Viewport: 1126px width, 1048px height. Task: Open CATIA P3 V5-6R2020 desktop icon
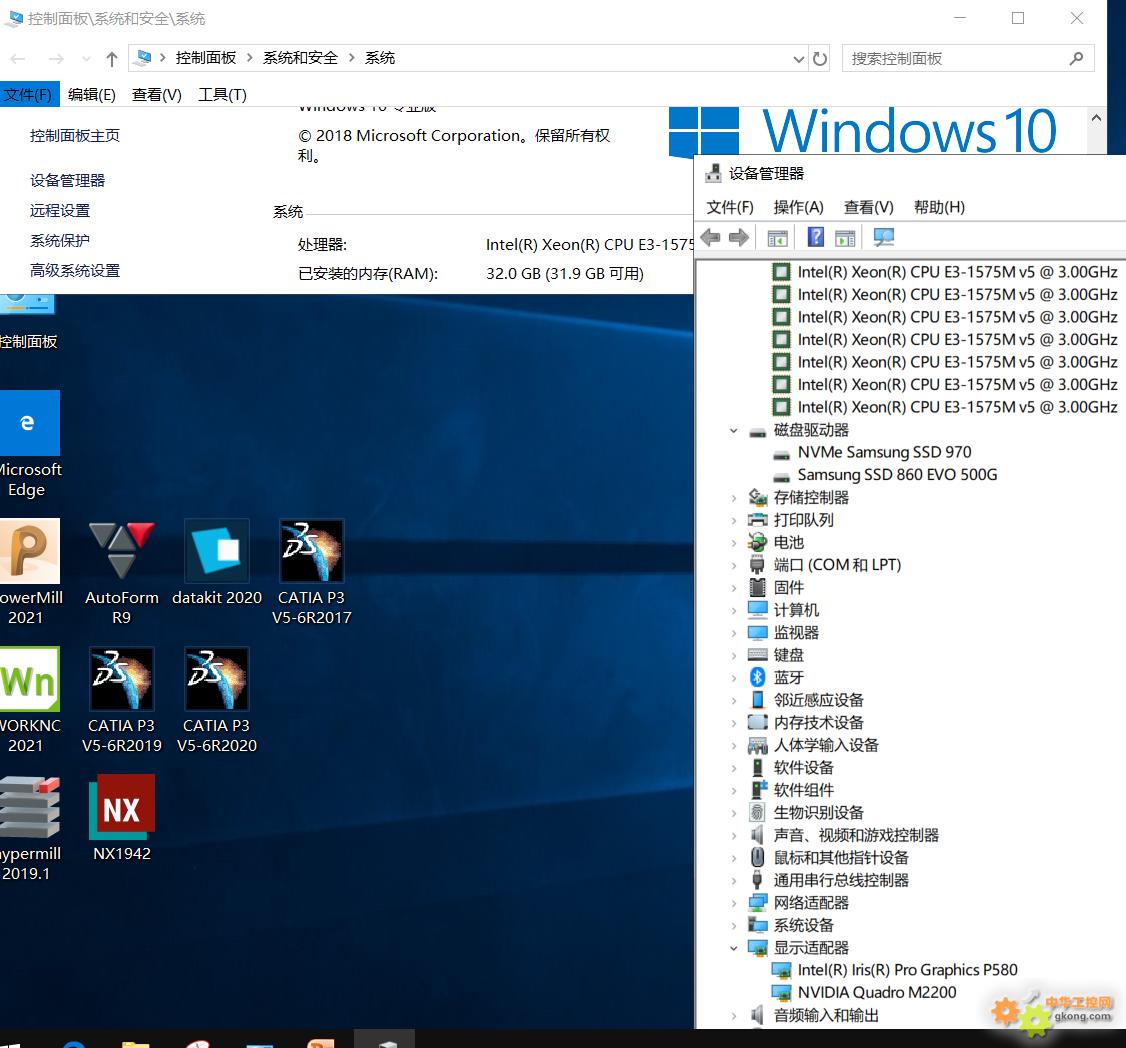point(217,700)
